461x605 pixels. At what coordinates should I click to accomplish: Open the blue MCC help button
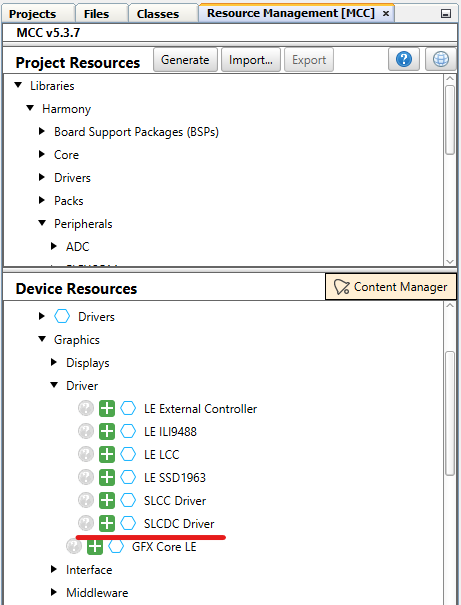[x=404, y=59]
